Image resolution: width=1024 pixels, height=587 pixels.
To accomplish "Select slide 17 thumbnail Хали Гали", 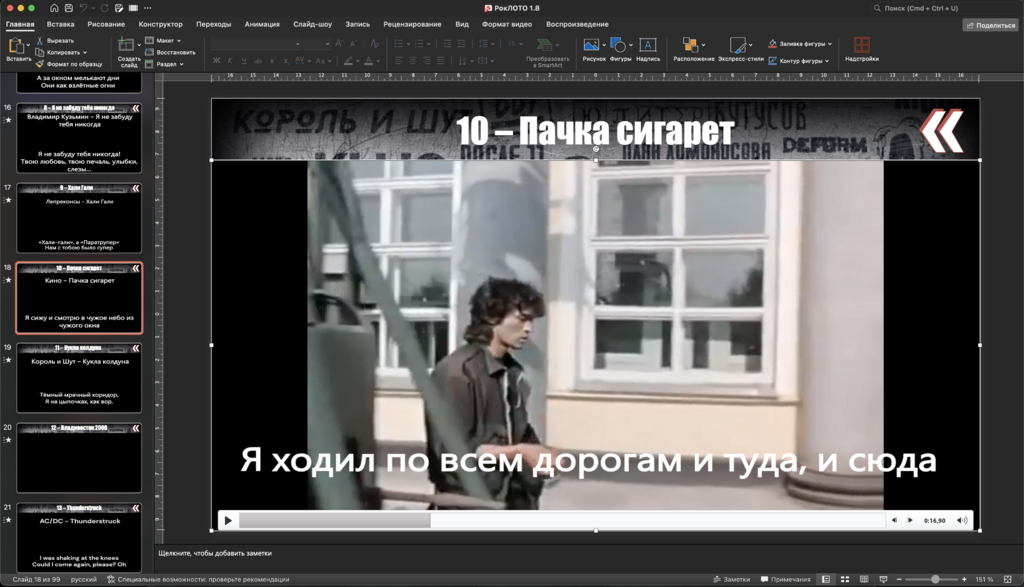I will [x=79, y=217].
